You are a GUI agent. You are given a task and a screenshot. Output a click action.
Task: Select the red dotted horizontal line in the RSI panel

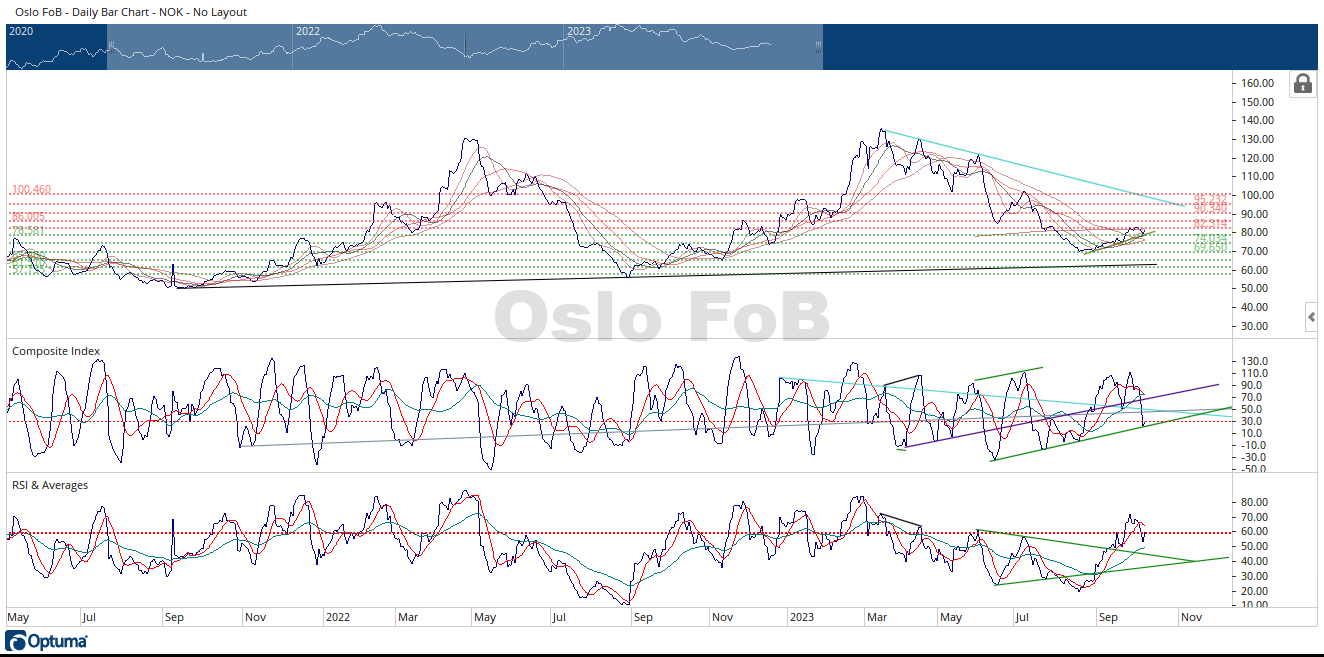point(620,533)
